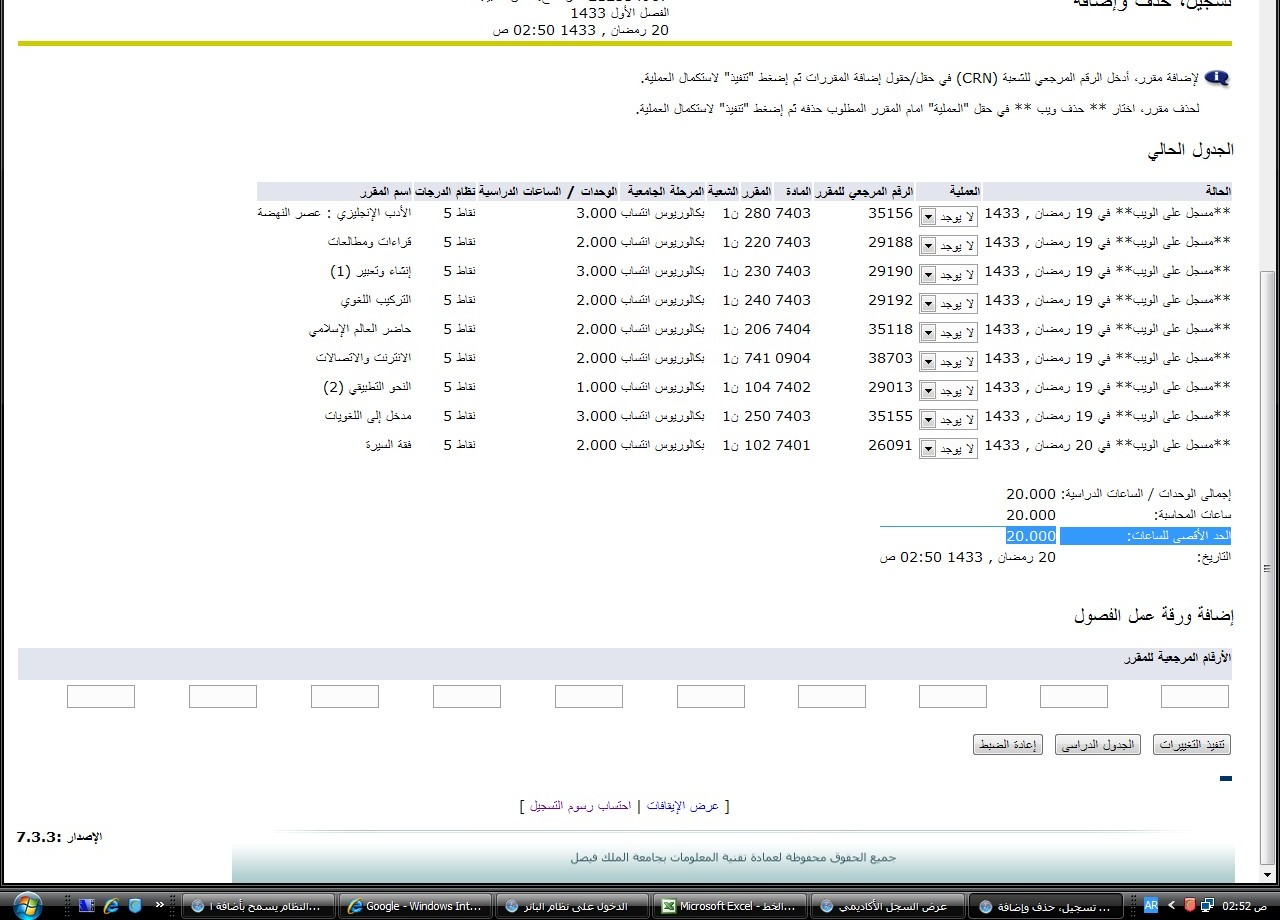The image size is (1280, 920).
Task: Open action dropdown for course CRN 29188
Action: [x=947, y=245]
